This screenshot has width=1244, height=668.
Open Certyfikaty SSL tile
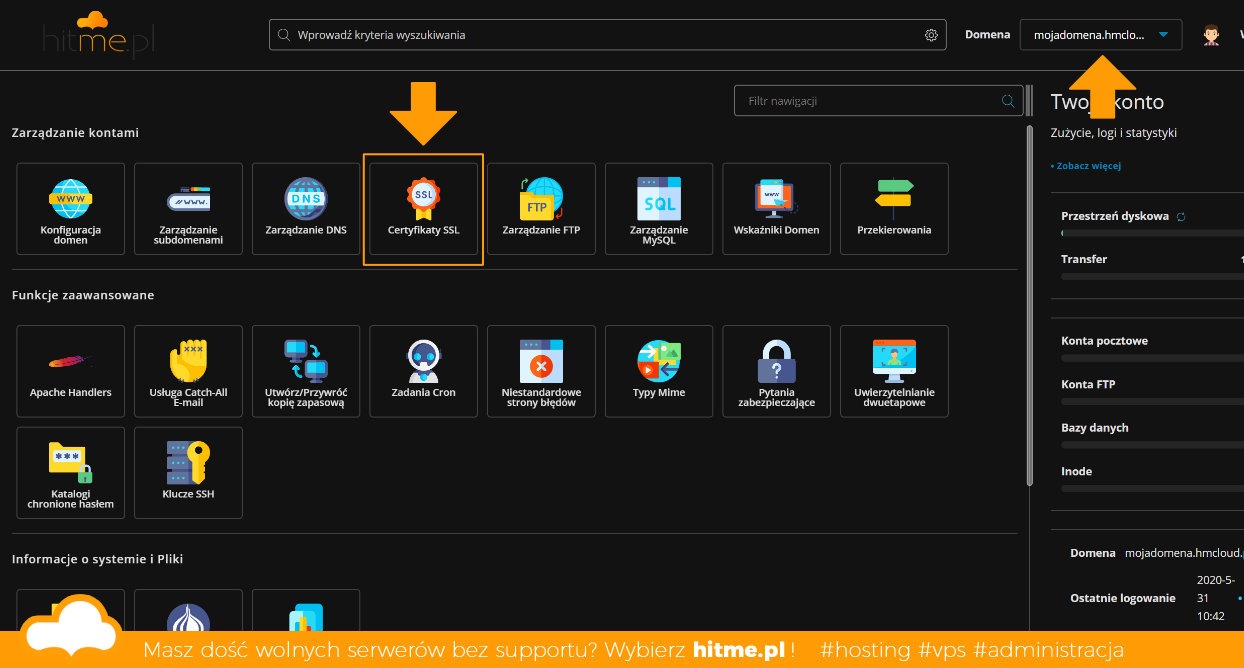pos(423,209)
